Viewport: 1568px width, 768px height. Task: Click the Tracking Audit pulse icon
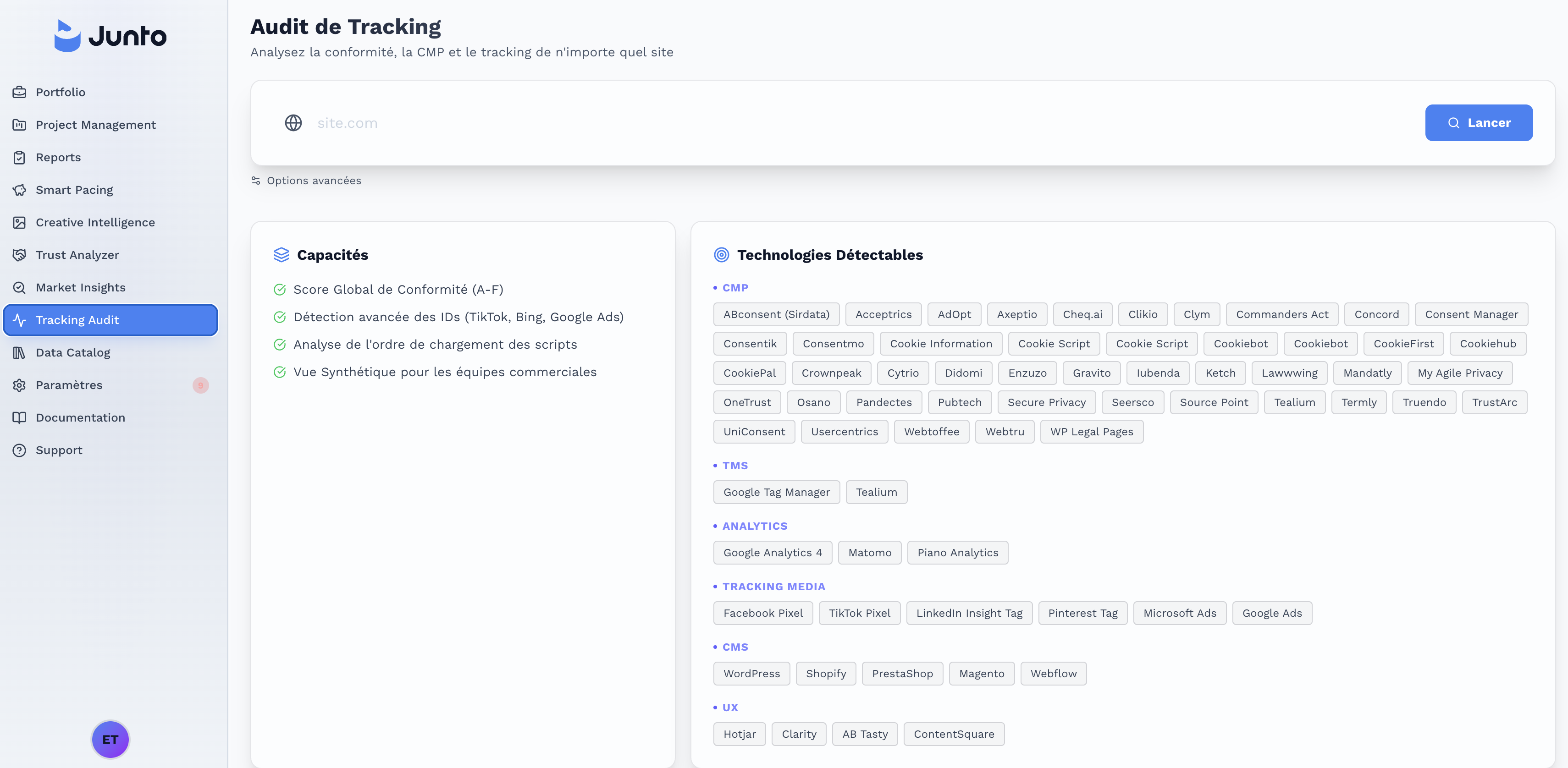coord(19,320)
